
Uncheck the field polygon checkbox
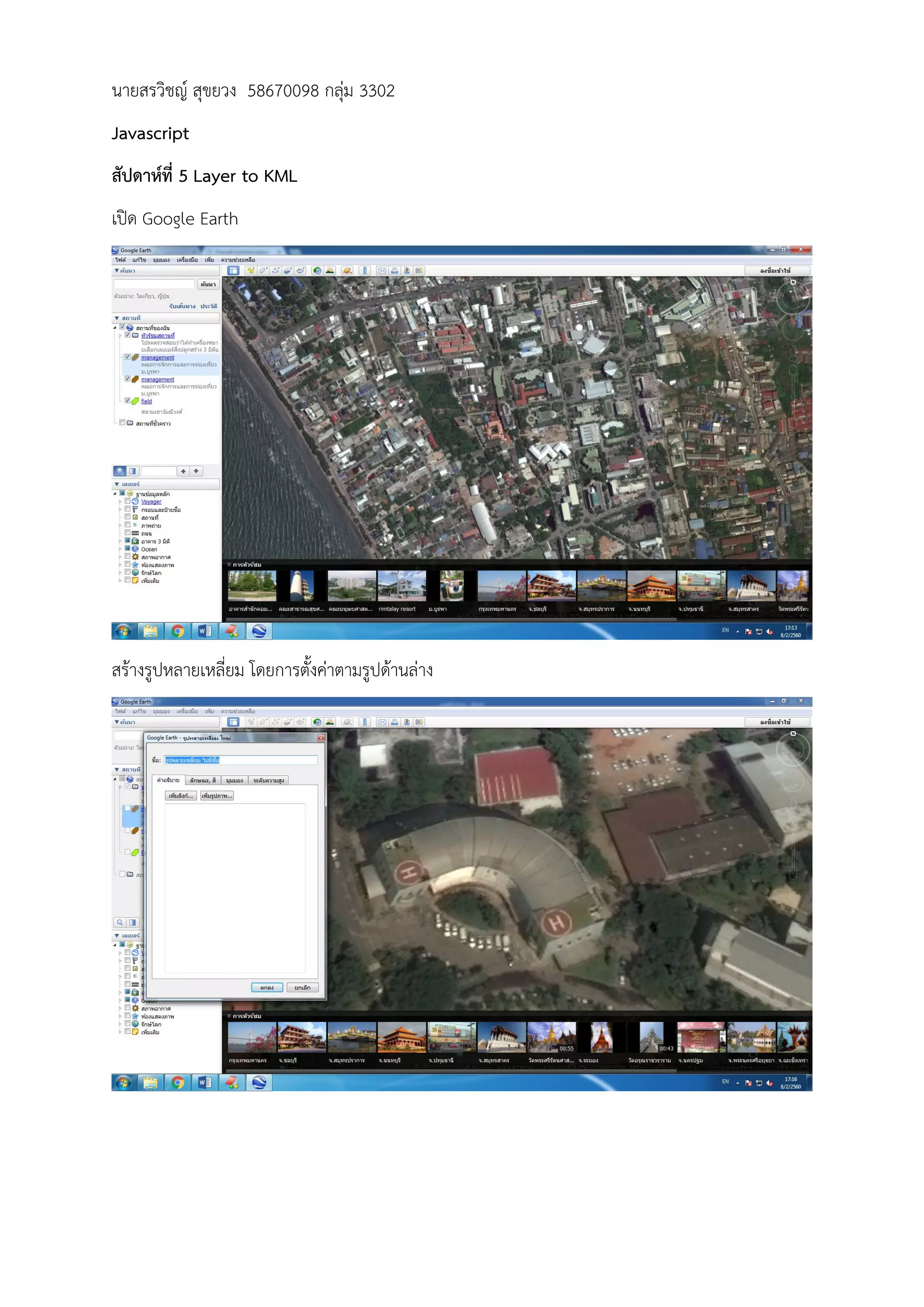point(127,401)
